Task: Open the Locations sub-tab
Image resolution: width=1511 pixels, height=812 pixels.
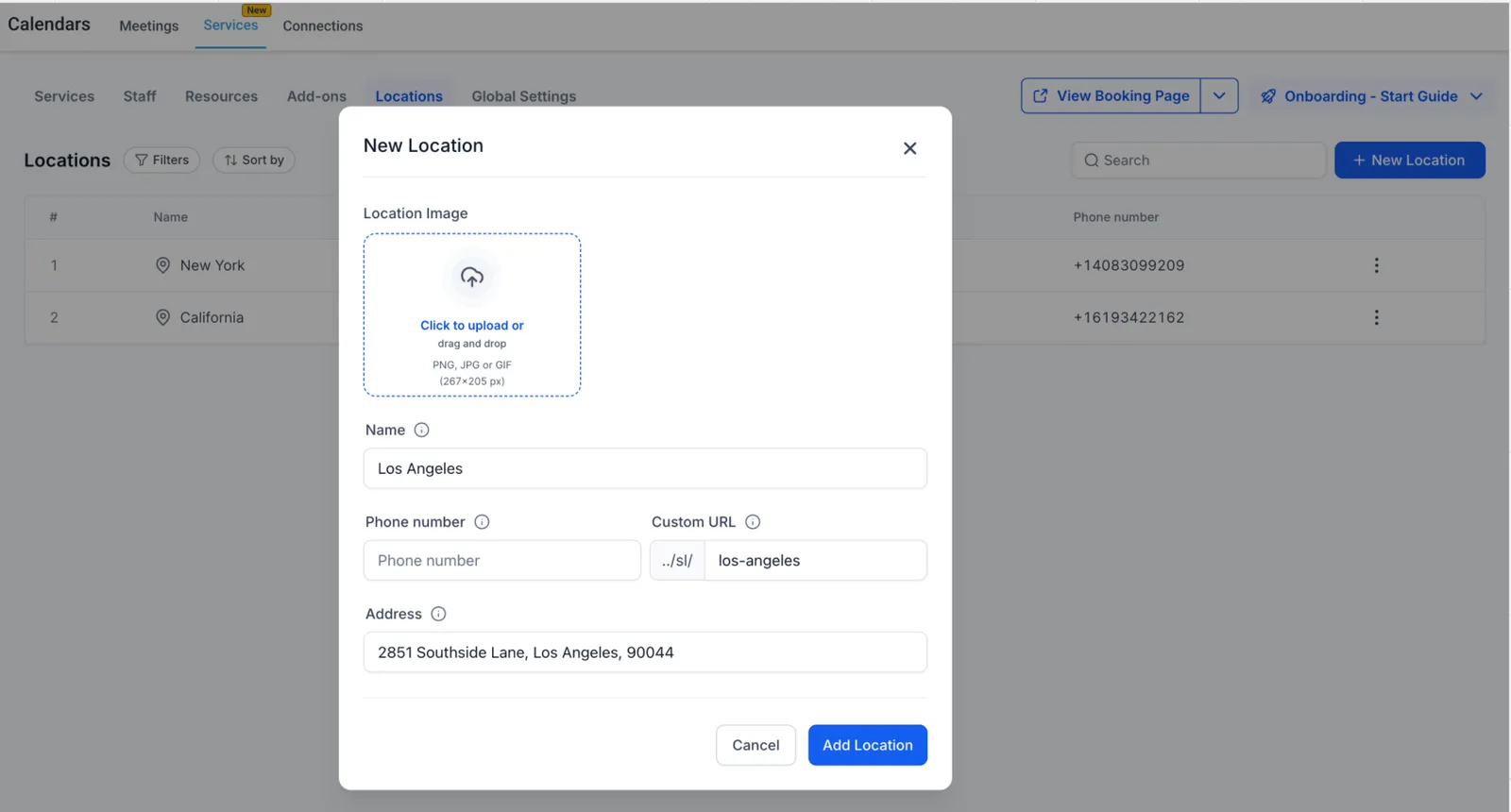Action: 409,96
